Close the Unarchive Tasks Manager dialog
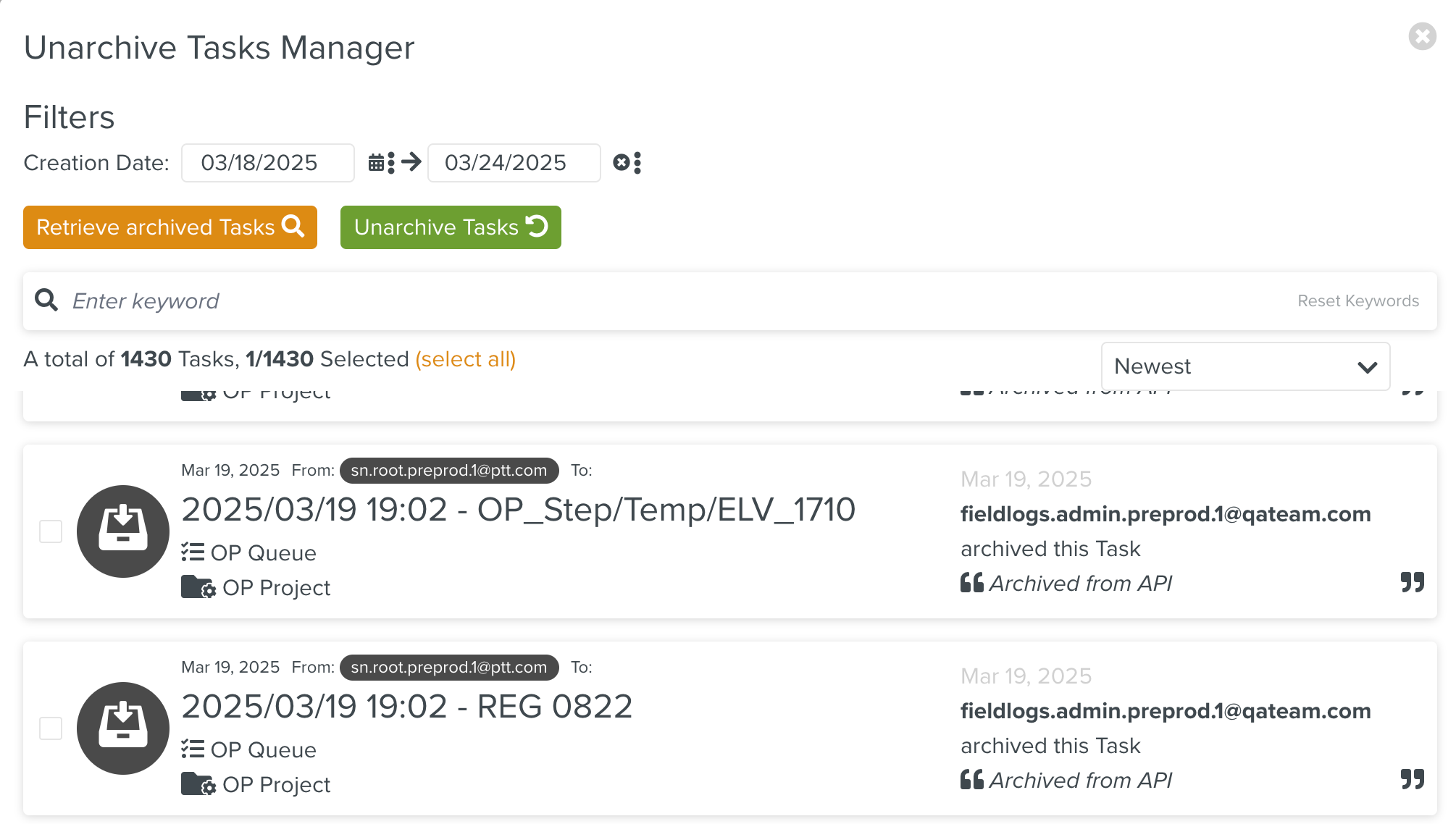This screenshot has width=1456, height=824. point(1422,36)
